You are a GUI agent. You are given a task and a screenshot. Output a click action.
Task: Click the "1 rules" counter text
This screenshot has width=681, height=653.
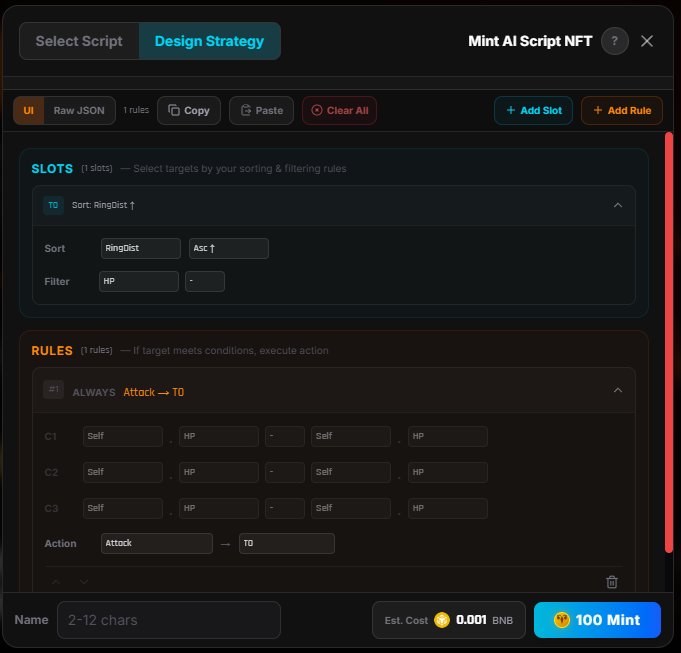click(136, 110)
